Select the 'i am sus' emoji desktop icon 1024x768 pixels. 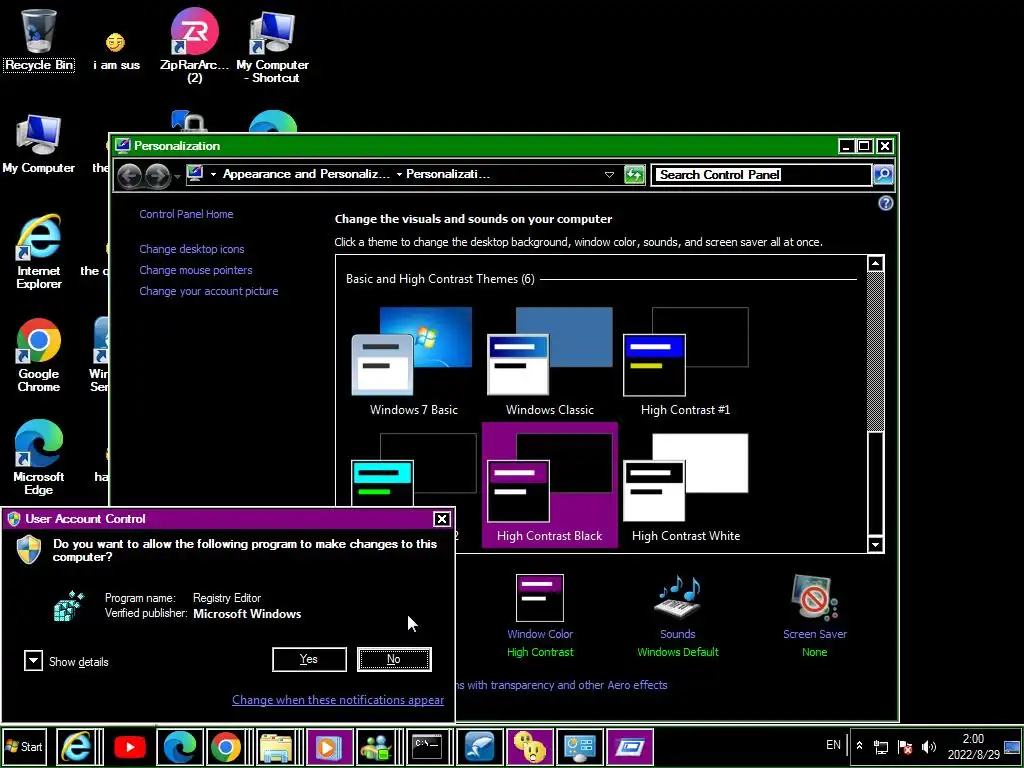(116, 51)
